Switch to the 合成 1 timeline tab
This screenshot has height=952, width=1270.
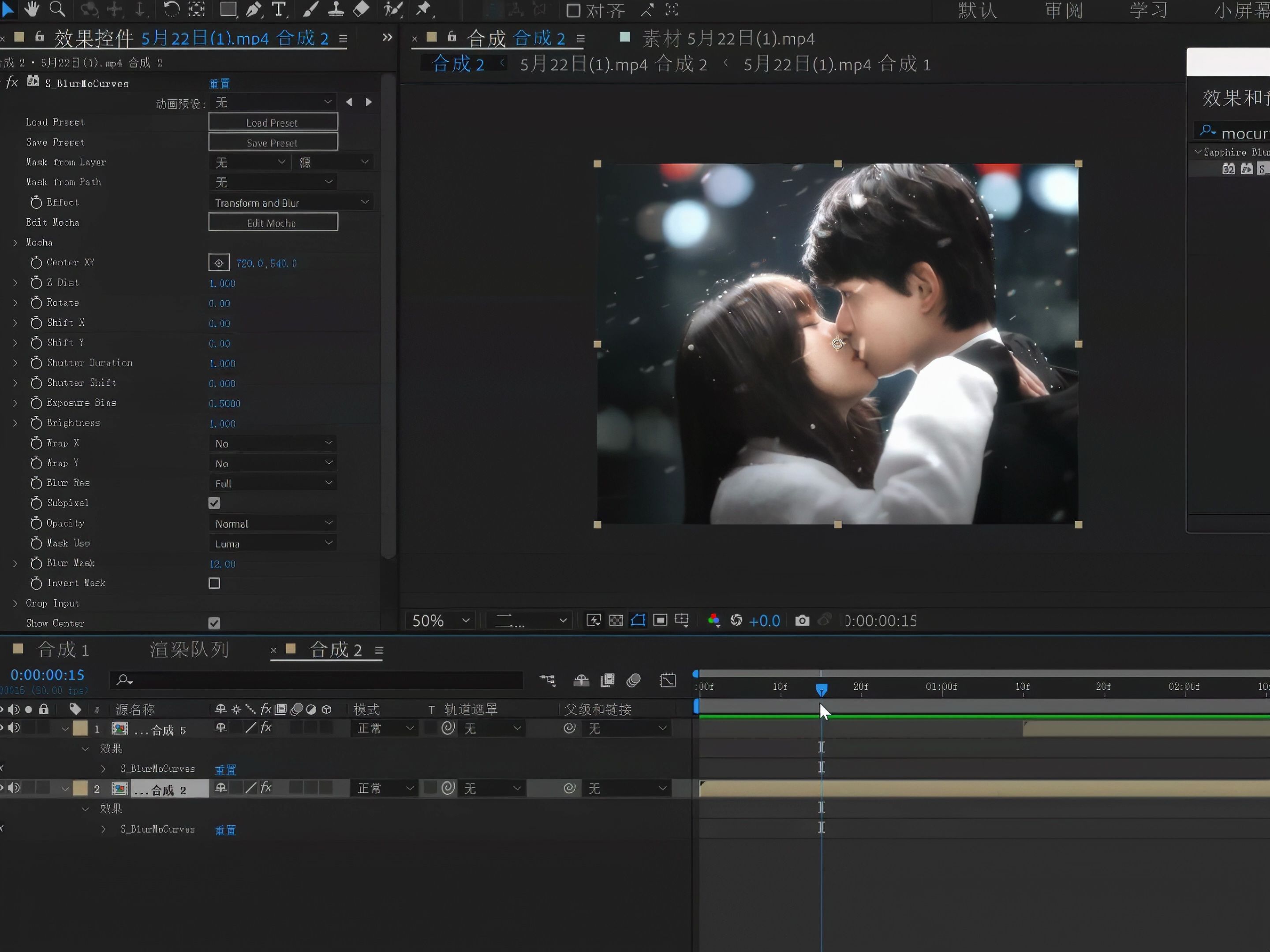(x=62, y=650)
